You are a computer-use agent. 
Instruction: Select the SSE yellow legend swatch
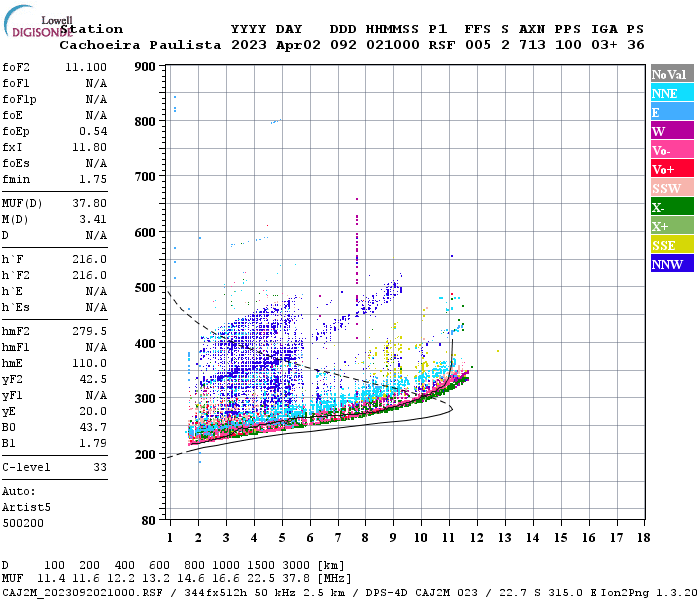(x=672, y=245)
